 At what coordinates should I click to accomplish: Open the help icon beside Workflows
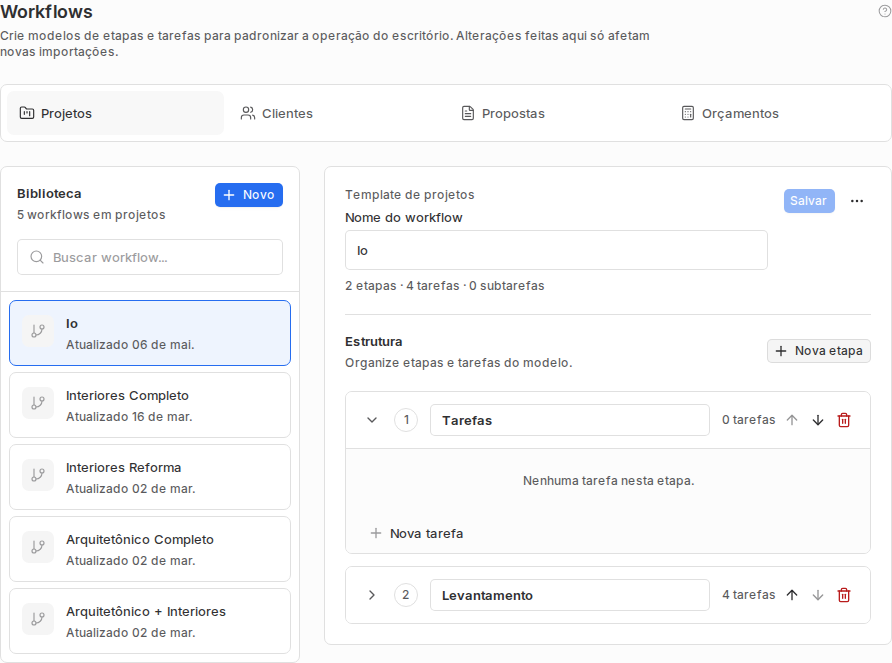coord(885,11)
